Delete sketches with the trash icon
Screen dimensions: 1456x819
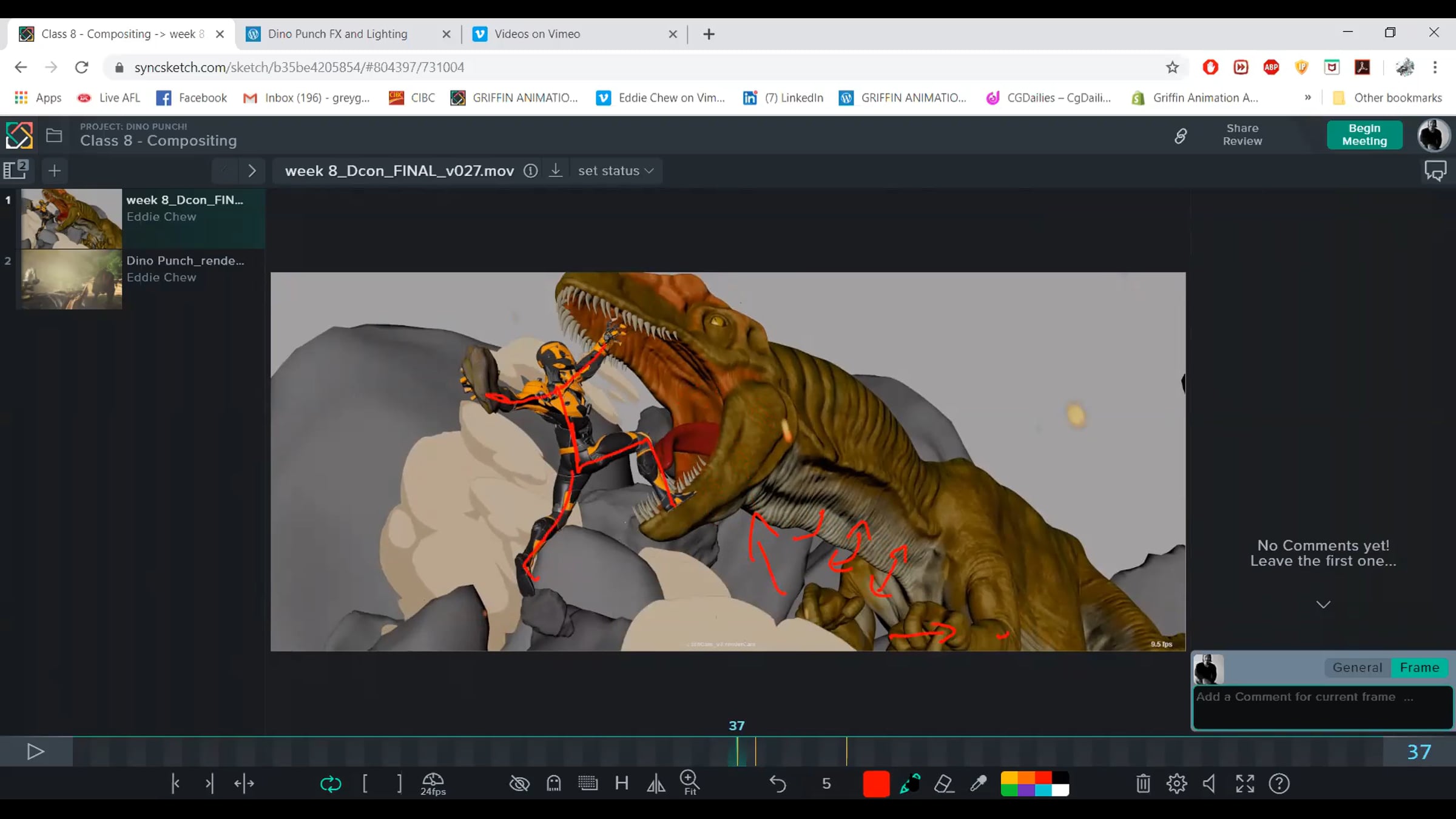click(1143, 784)
